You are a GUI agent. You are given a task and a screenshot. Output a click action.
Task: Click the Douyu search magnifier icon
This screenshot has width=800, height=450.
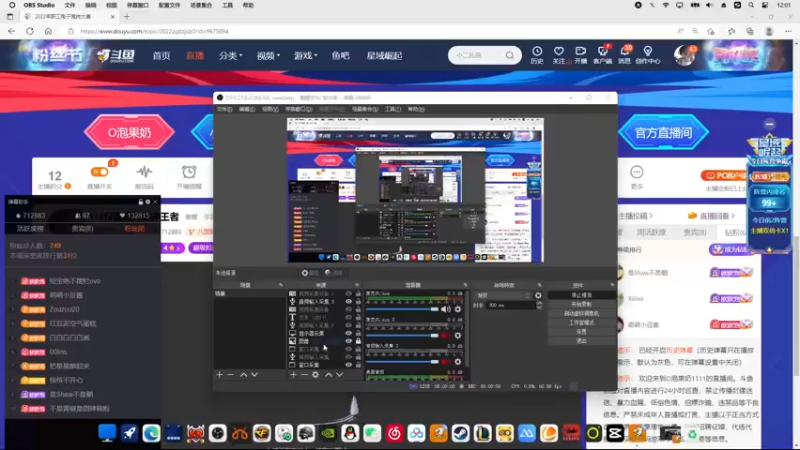pos(509,55)
